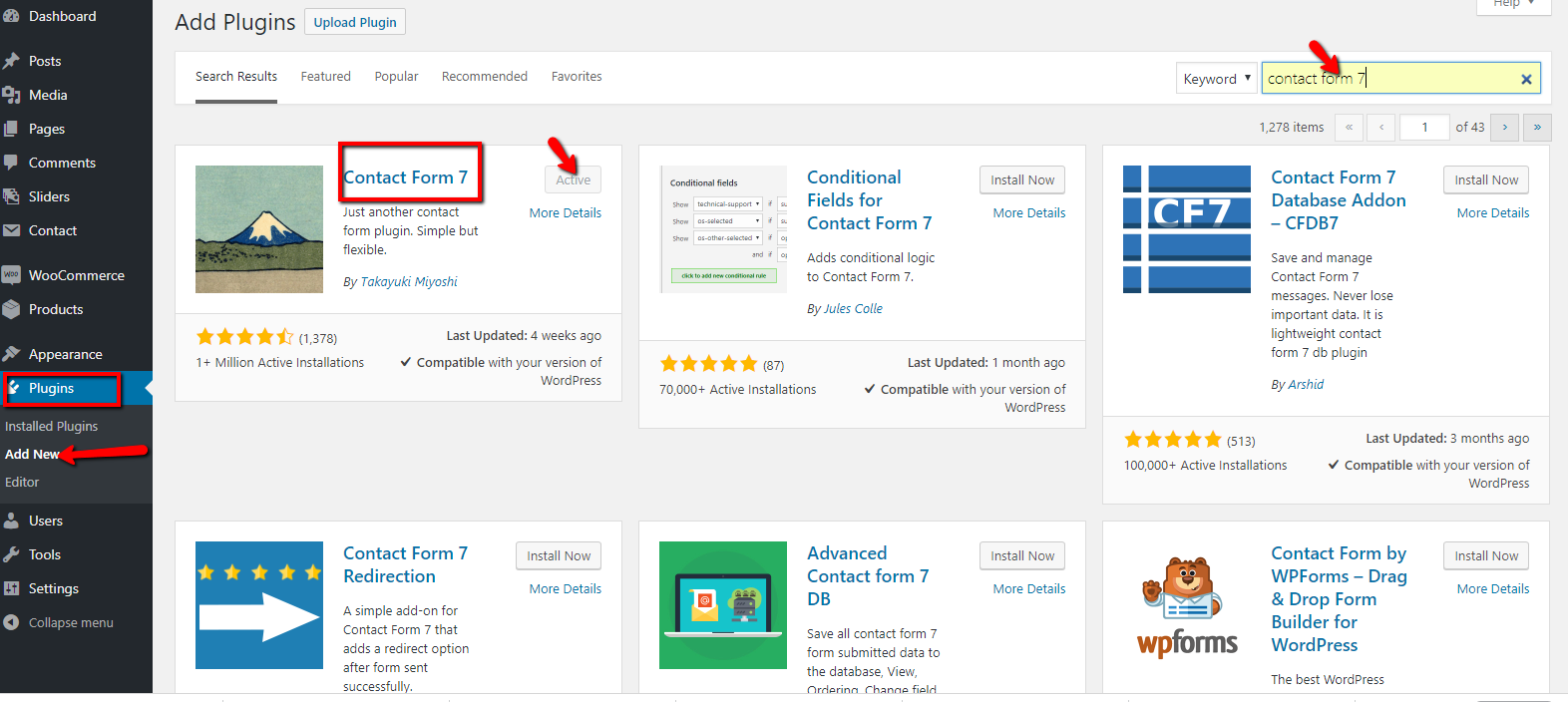Click the Dashboard gauge icon

11,16
